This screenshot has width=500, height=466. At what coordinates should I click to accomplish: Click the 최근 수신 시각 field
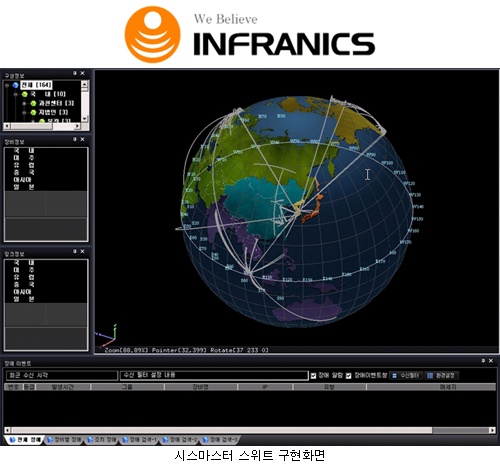point(62,376)
